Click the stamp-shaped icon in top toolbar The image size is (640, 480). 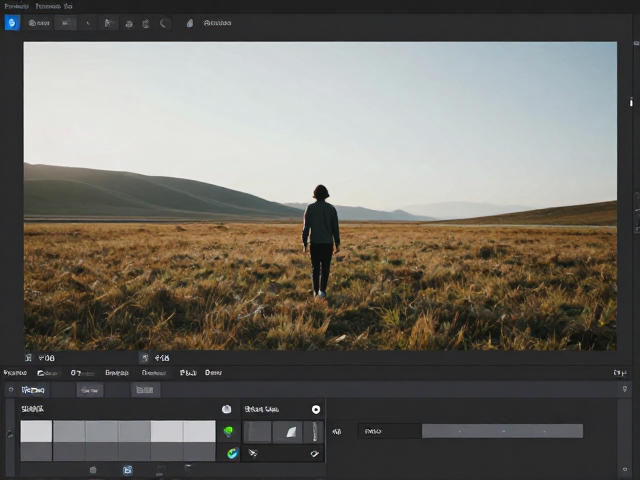click(x=129, y=24)
